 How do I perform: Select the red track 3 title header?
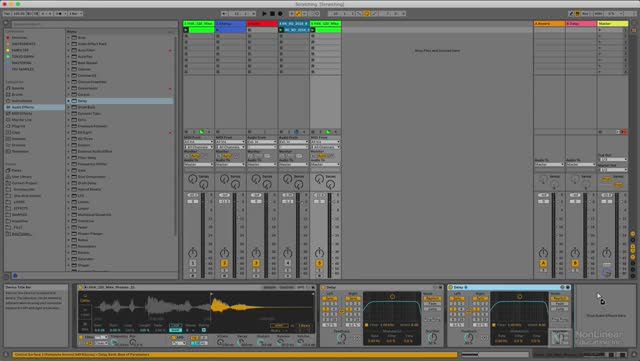click(x=262, y=24)
